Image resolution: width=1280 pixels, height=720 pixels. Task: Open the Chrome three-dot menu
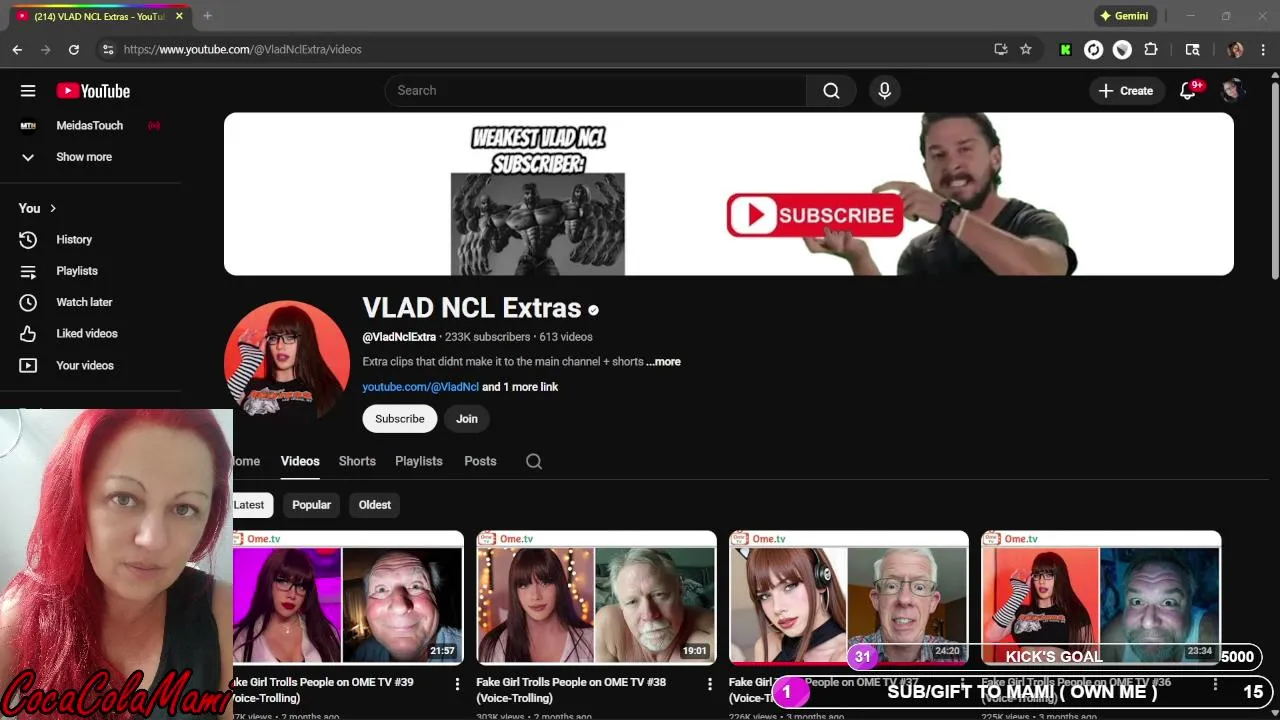tap(1264, 49)
